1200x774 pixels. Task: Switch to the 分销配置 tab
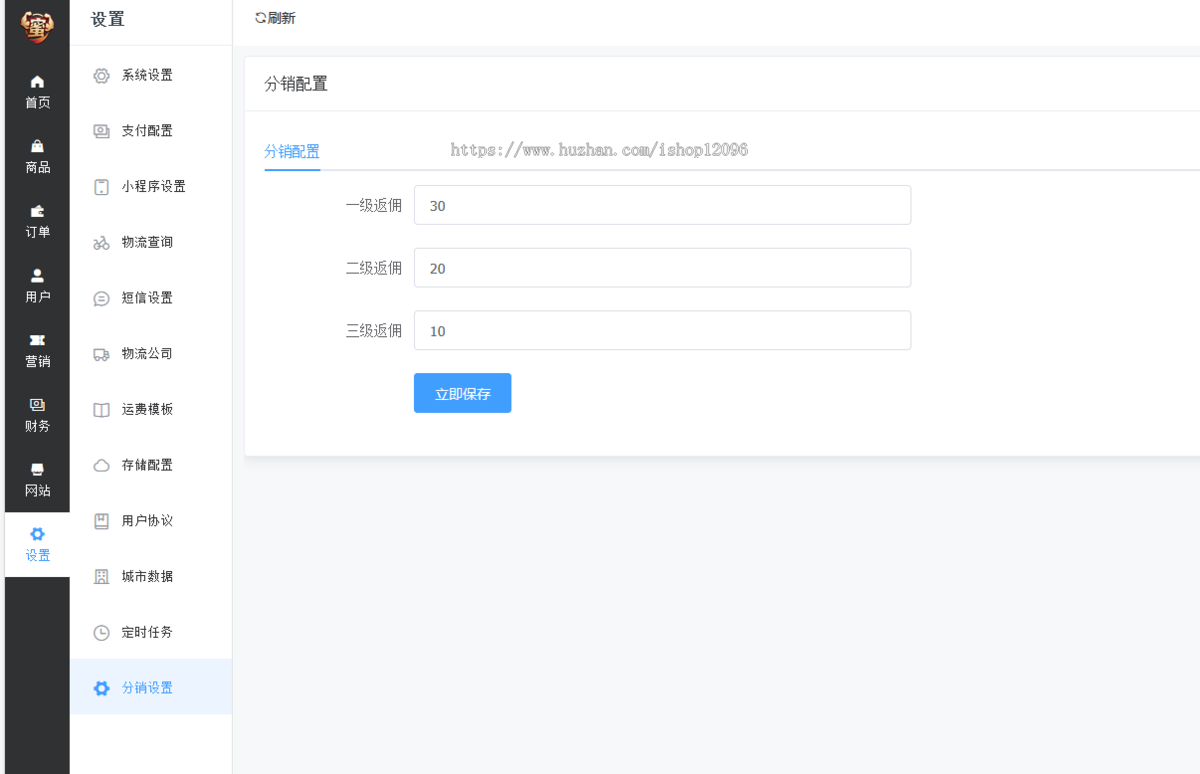[x=292, y=152]
